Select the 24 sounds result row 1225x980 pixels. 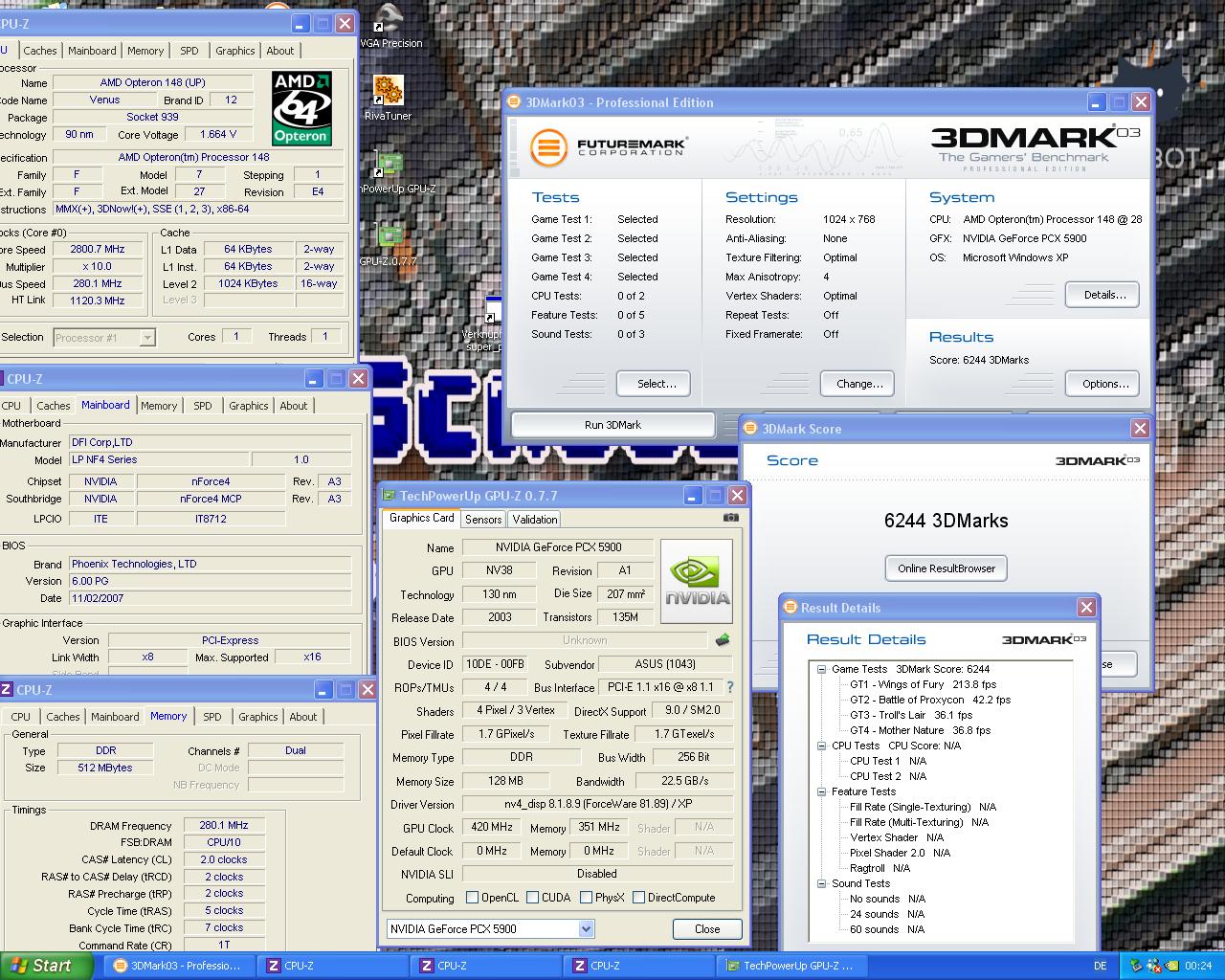(887, 914)
